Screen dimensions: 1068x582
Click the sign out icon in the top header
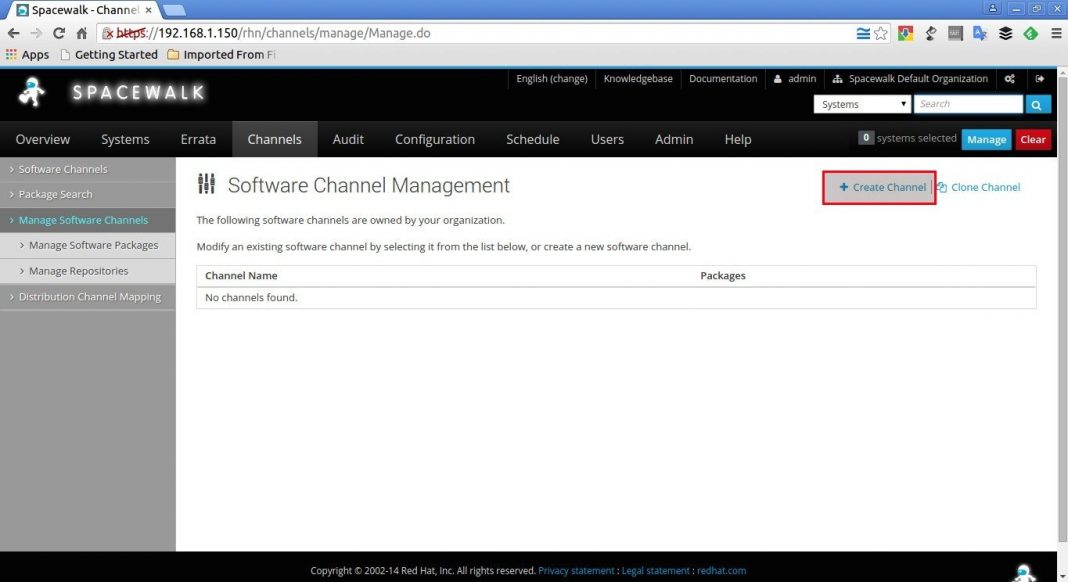1040,78
